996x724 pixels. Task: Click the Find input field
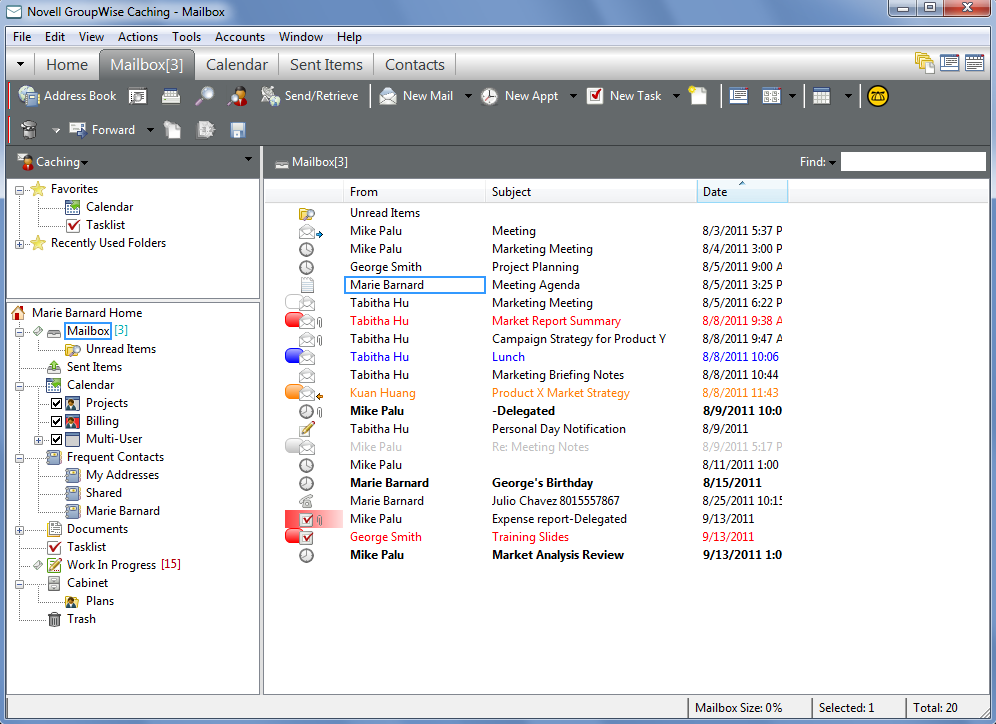[912, 162]
